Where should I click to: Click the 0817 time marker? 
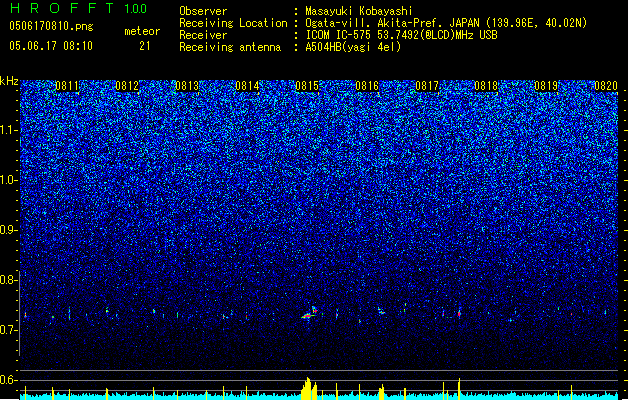point(427,86)
